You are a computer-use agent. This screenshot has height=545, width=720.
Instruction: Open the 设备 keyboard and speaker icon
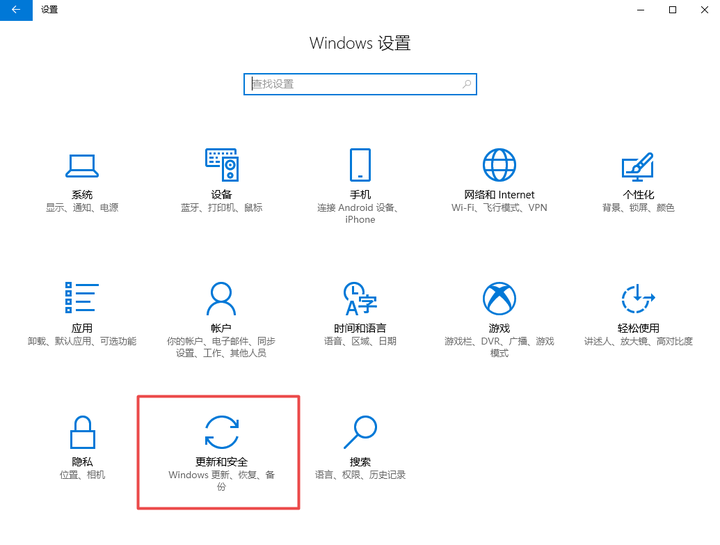click(x=221, y=164)
